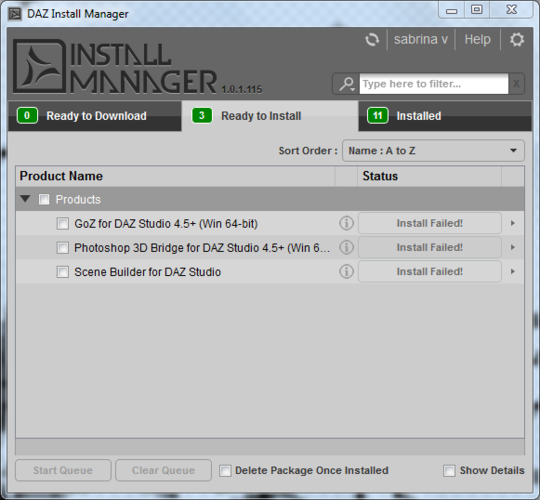Click the Type here to filter field
The width and height of the screenshot is (540, 500).
click(434, 84)
